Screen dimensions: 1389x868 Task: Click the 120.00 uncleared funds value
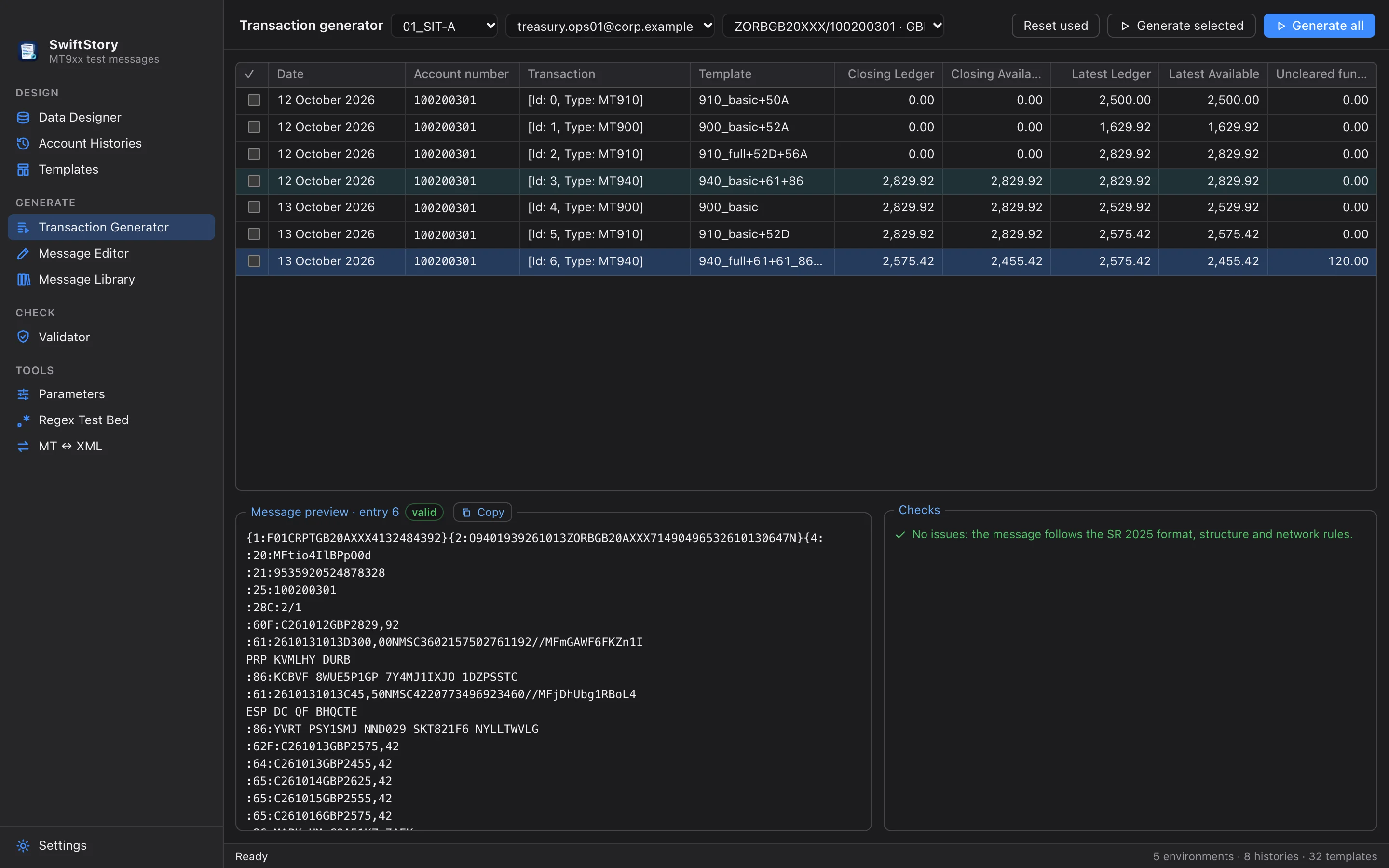point(1348,261)
